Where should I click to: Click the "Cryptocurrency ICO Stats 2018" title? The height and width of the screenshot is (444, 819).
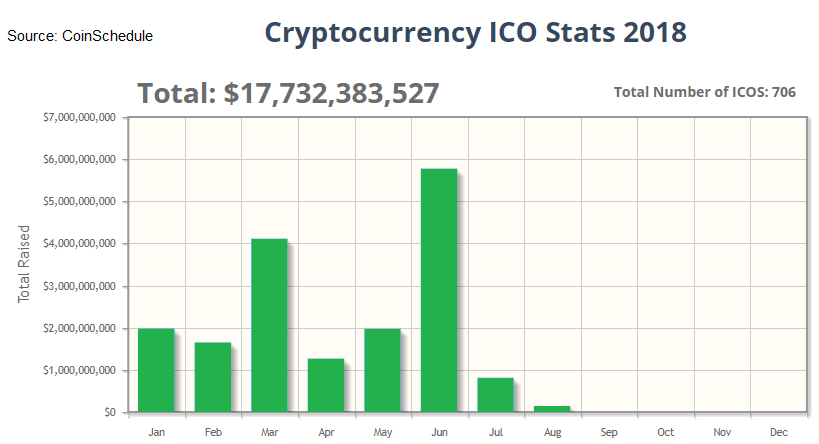point(475,33)
